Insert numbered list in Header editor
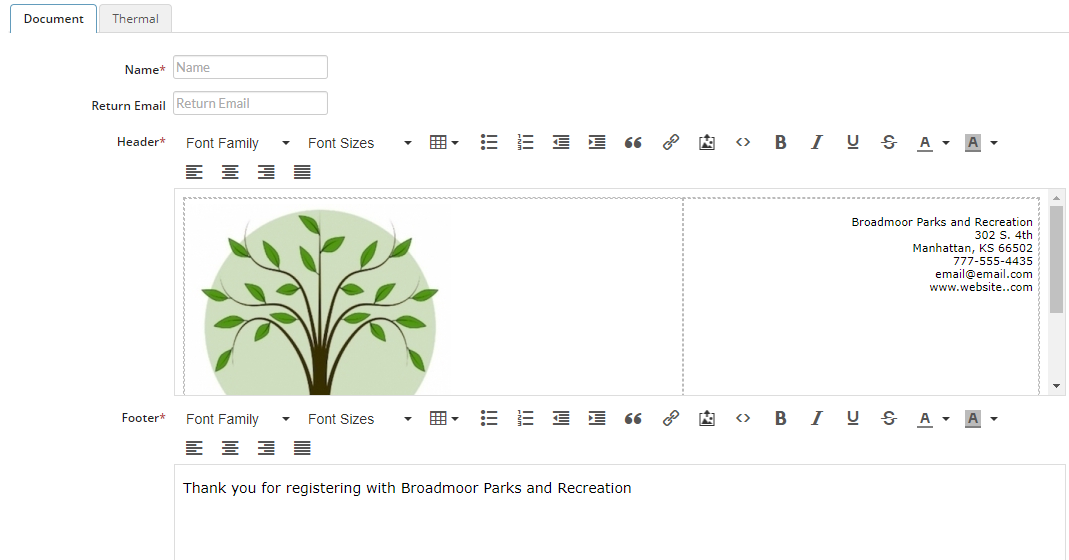The height and width of the screenshot is (560, 1069). click(x=525, y=142)
